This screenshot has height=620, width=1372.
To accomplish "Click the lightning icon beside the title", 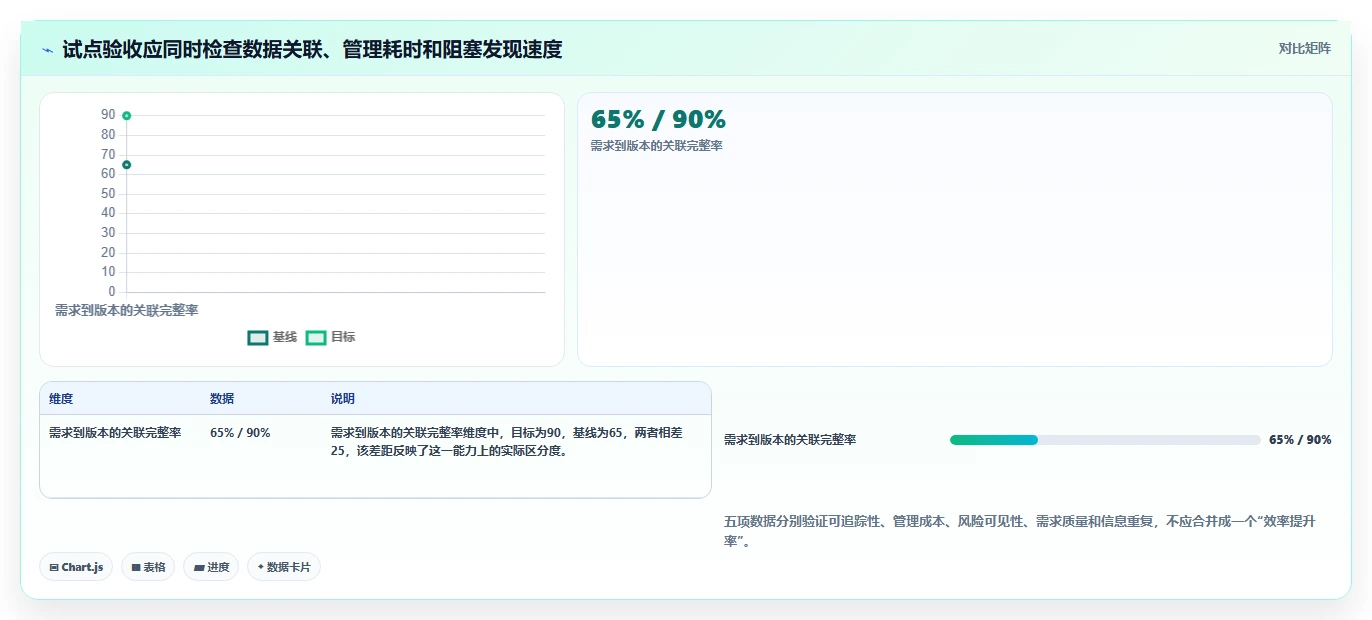I will tap(48, 49).
